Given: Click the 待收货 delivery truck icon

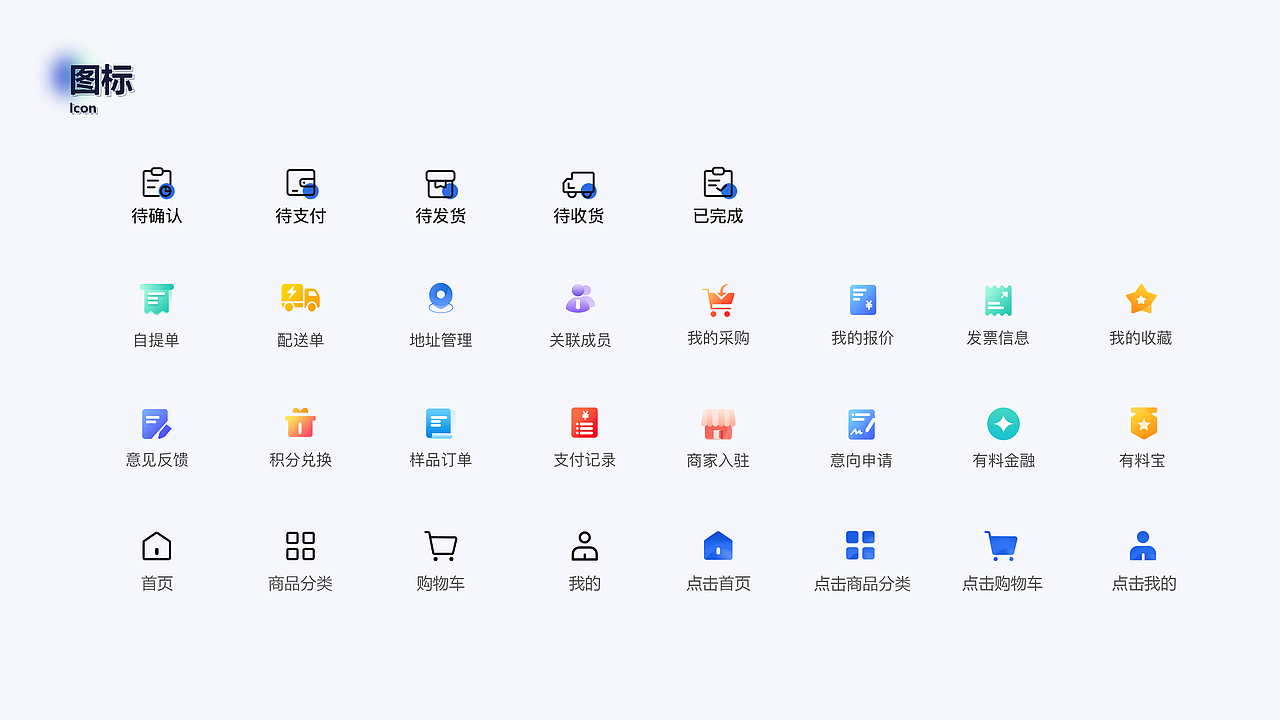Looking at the screenshot, I should [x=579, y=184].
